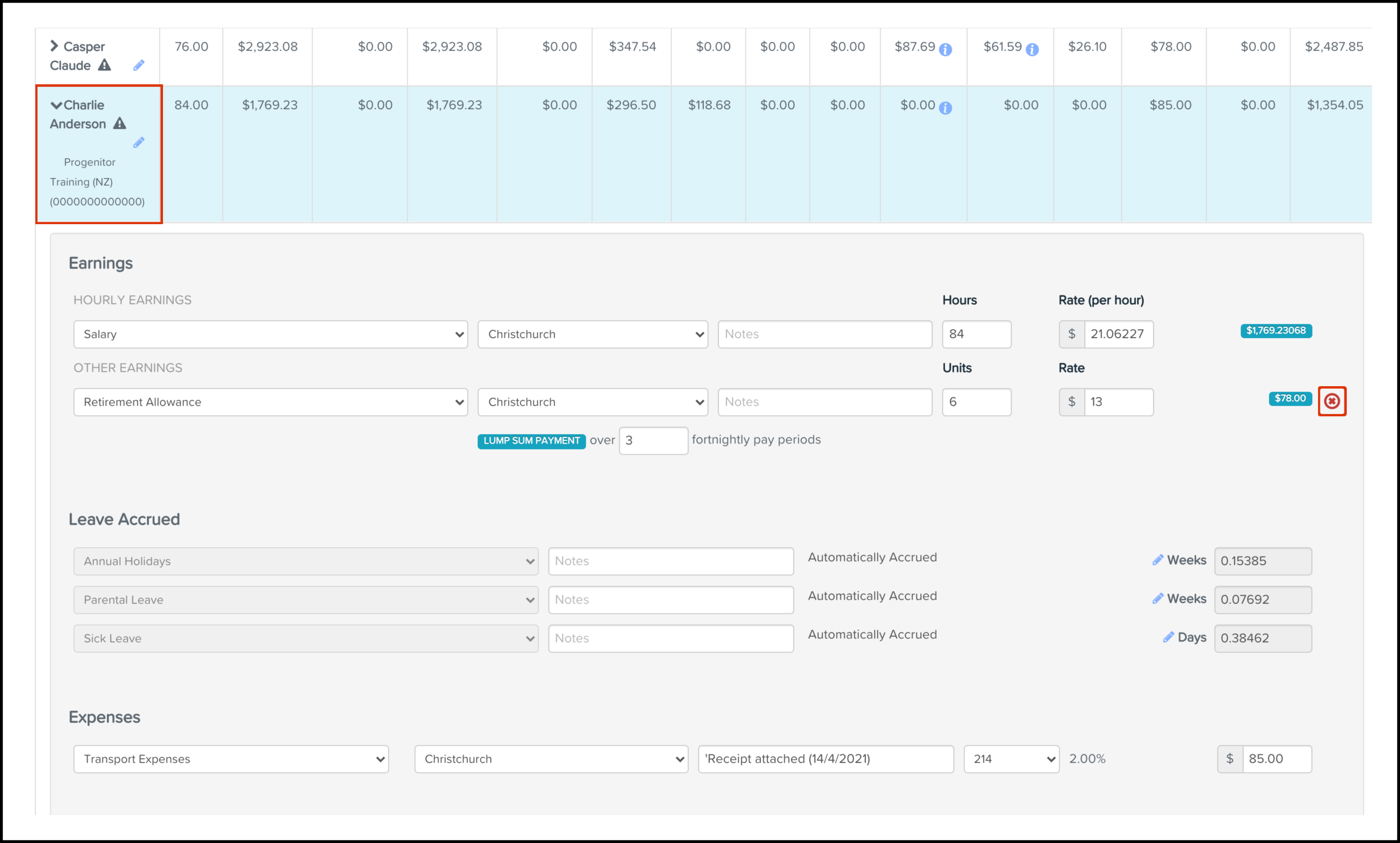1400x843 pixels.
Task: Click edit pencil for Charlie Anderson
Action: 138,143
